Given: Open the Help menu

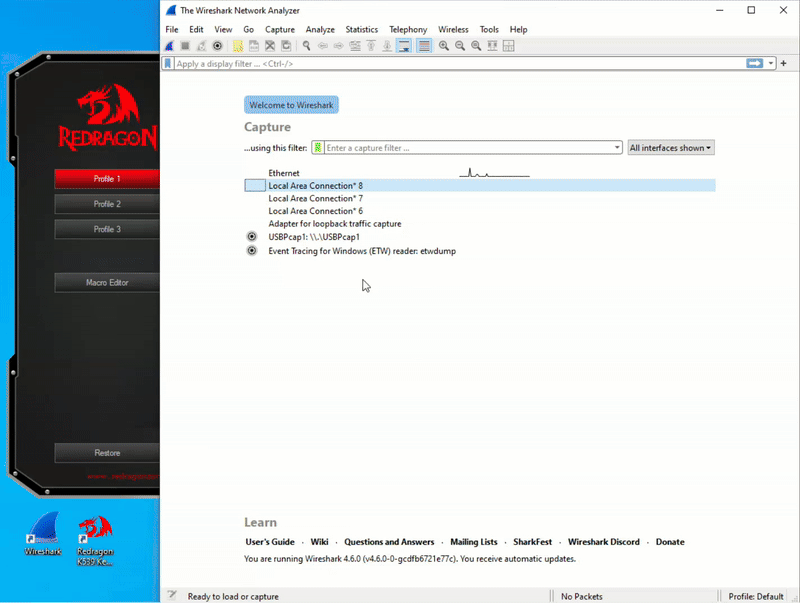Looking at the screenshot, I should tap(518, 30).
